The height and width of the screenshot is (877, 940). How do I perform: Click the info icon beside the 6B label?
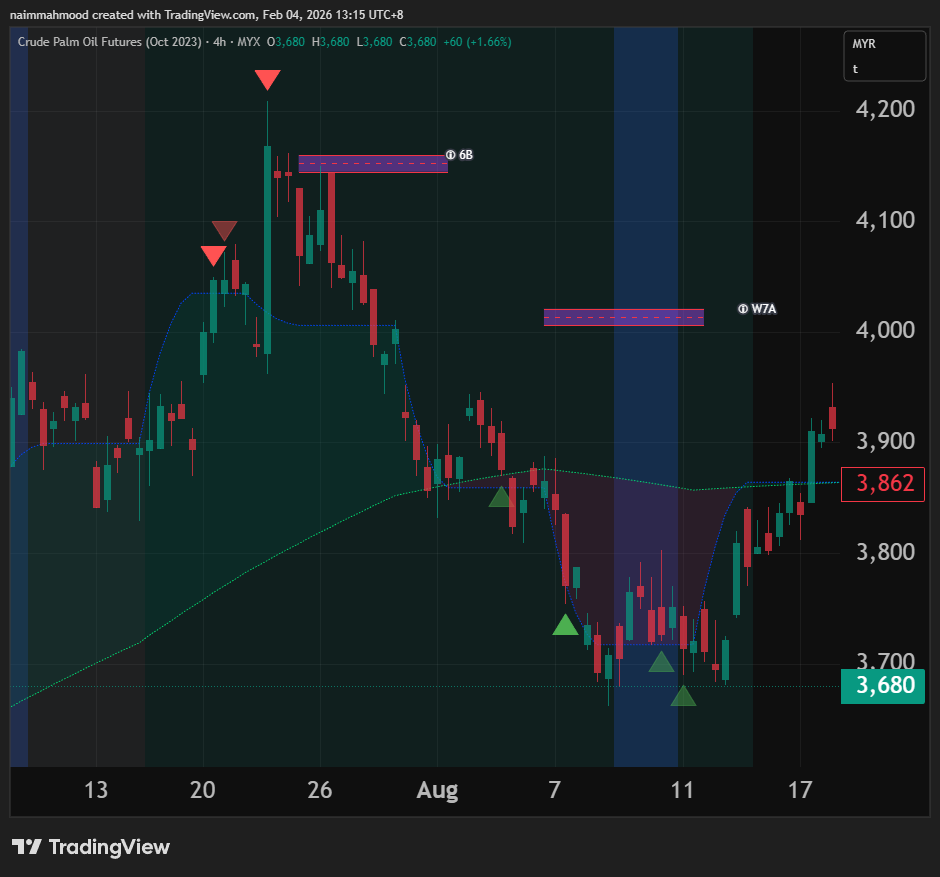pyautogui.click(x=451, y=155)
